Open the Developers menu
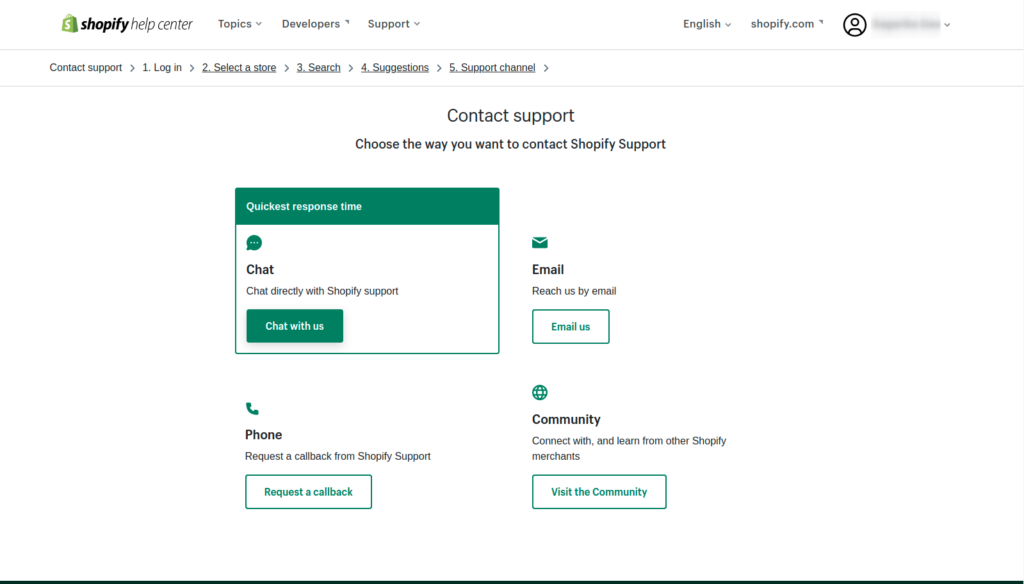Screen dimensions: 1024x584 click(314, 23)
